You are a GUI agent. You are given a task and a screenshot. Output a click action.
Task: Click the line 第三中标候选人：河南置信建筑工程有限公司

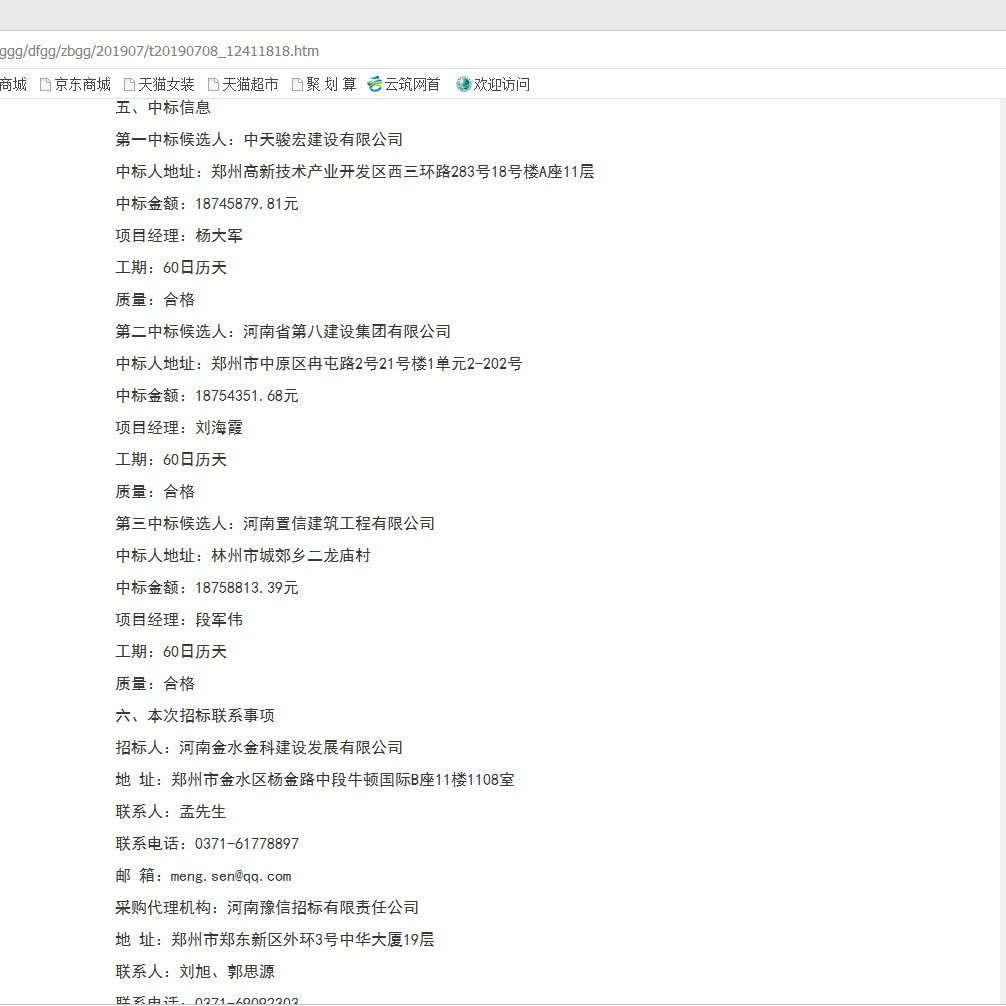pos(275,524)
